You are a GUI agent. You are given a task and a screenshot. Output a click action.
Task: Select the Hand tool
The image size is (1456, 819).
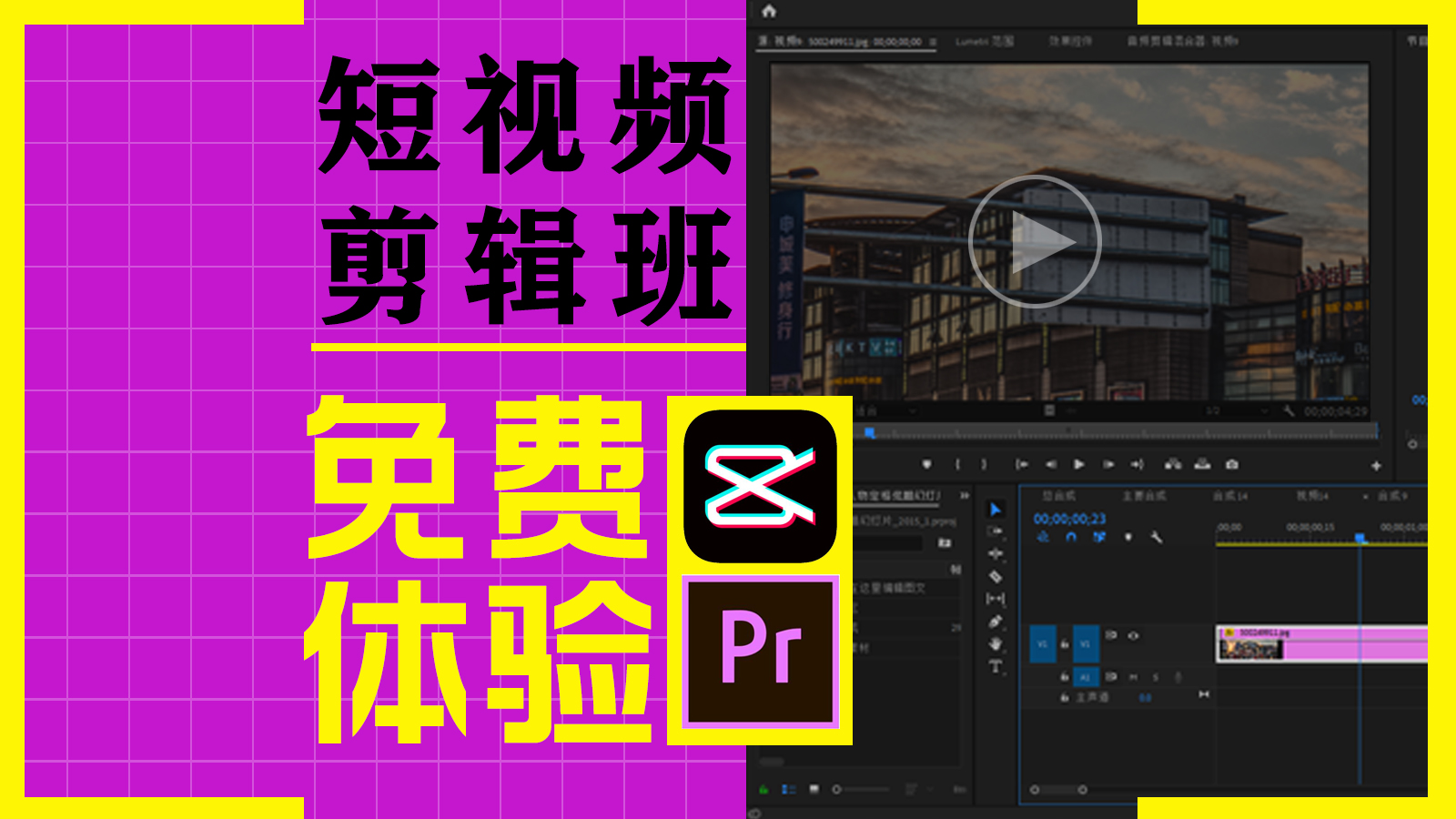point(996,644)
